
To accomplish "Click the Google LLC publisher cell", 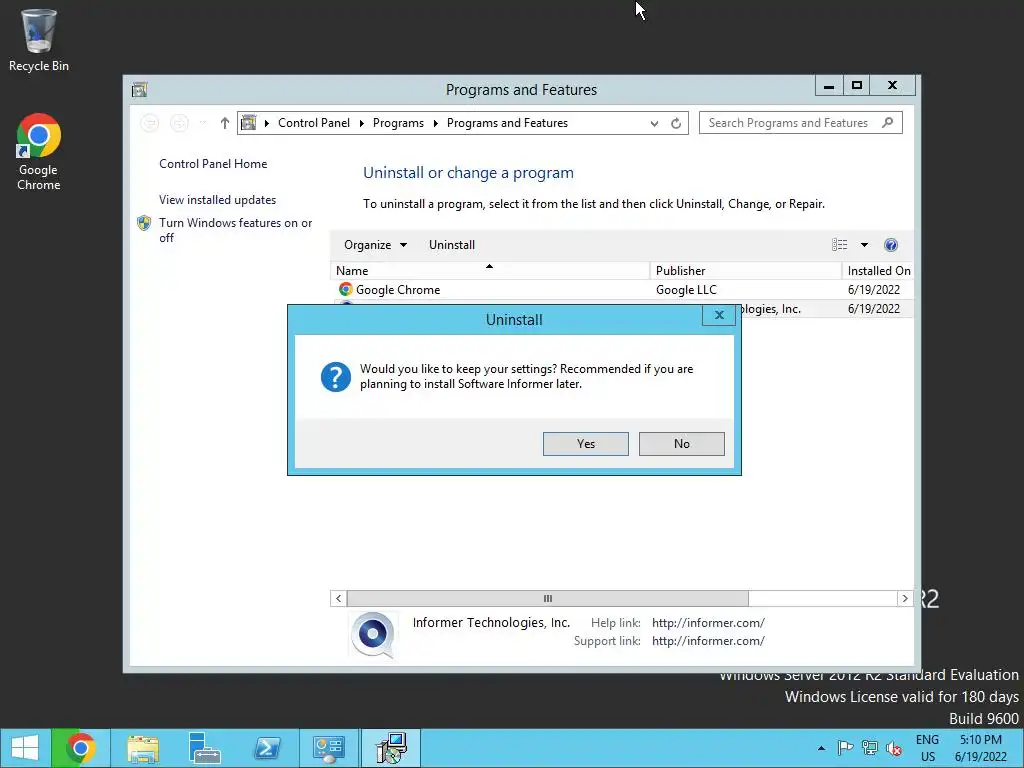I will click(686, 289).
